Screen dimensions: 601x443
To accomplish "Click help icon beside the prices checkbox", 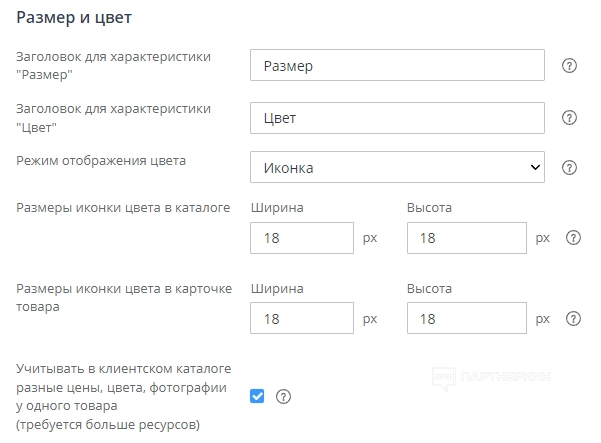I will pyautogui.click(x=283, y=396).
